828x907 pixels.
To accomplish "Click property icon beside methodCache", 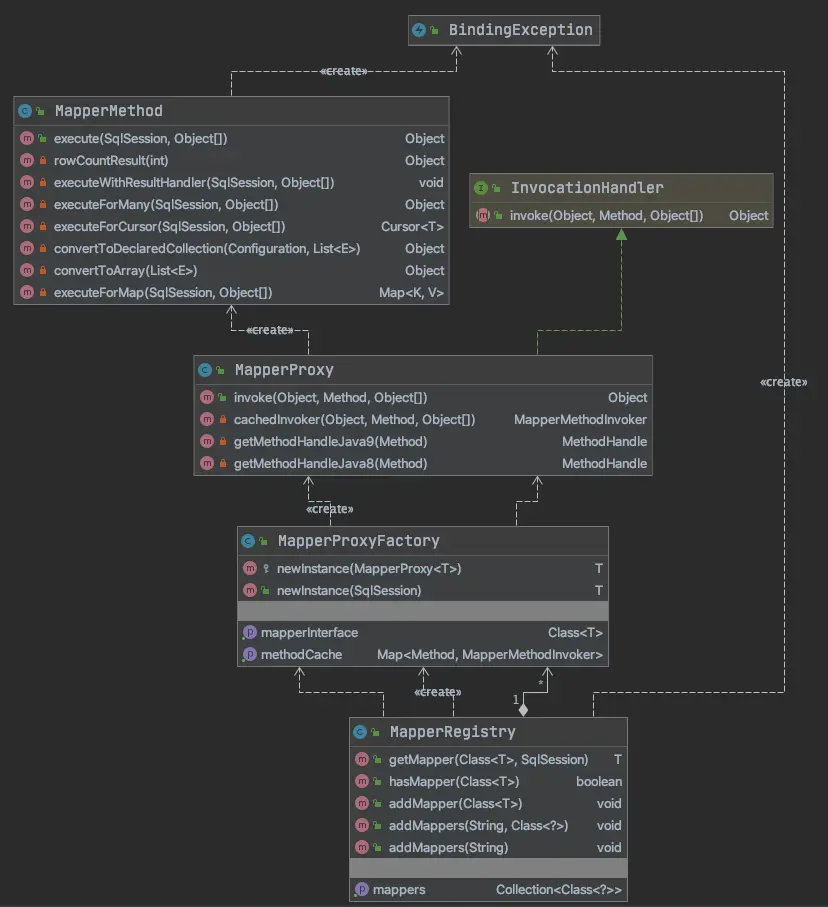I will click(x=249, y=655).
